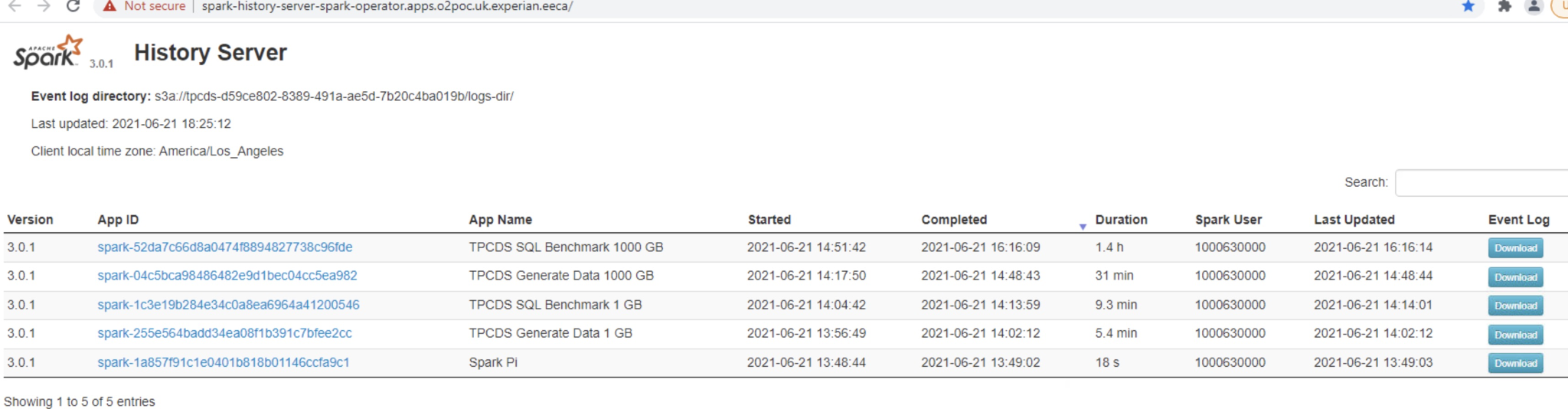This screenshot has height=409, width=1568.
Task: Sort the table by Started header
Action: [x=769, y=220]
